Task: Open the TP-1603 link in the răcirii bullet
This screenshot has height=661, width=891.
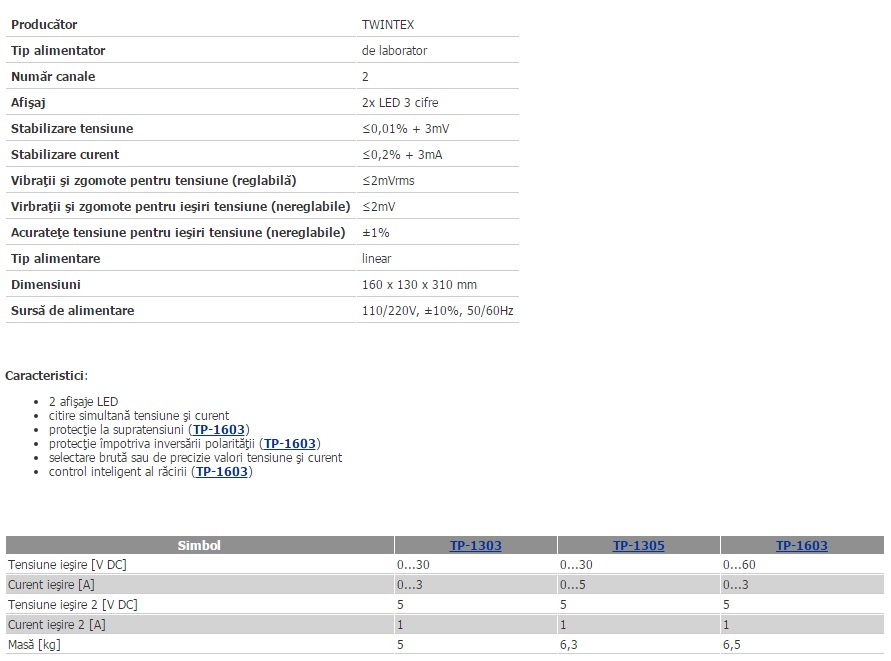Action: click(222, 472)
